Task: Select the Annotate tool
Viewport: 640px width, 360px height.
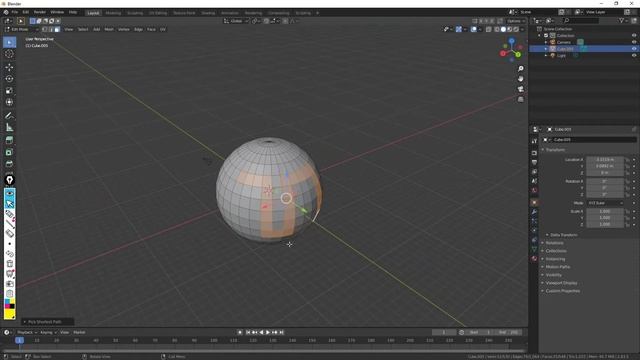Action: (x=9, y=116)
